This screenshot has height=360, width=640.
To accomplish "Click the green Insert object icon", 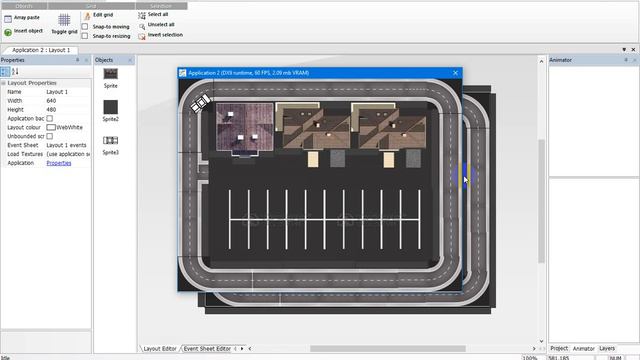I will point(8,32).
